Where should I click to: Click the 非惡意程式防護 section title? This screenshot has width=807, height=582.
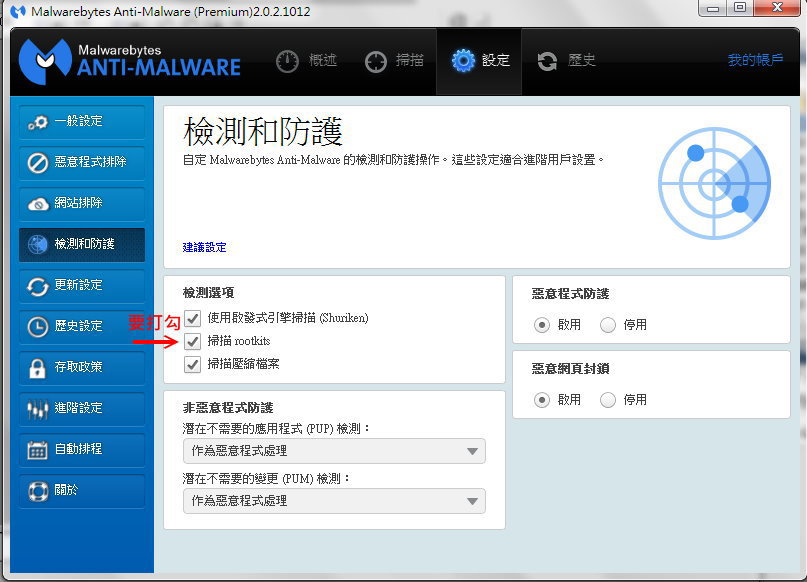click(x=228, y=408)
